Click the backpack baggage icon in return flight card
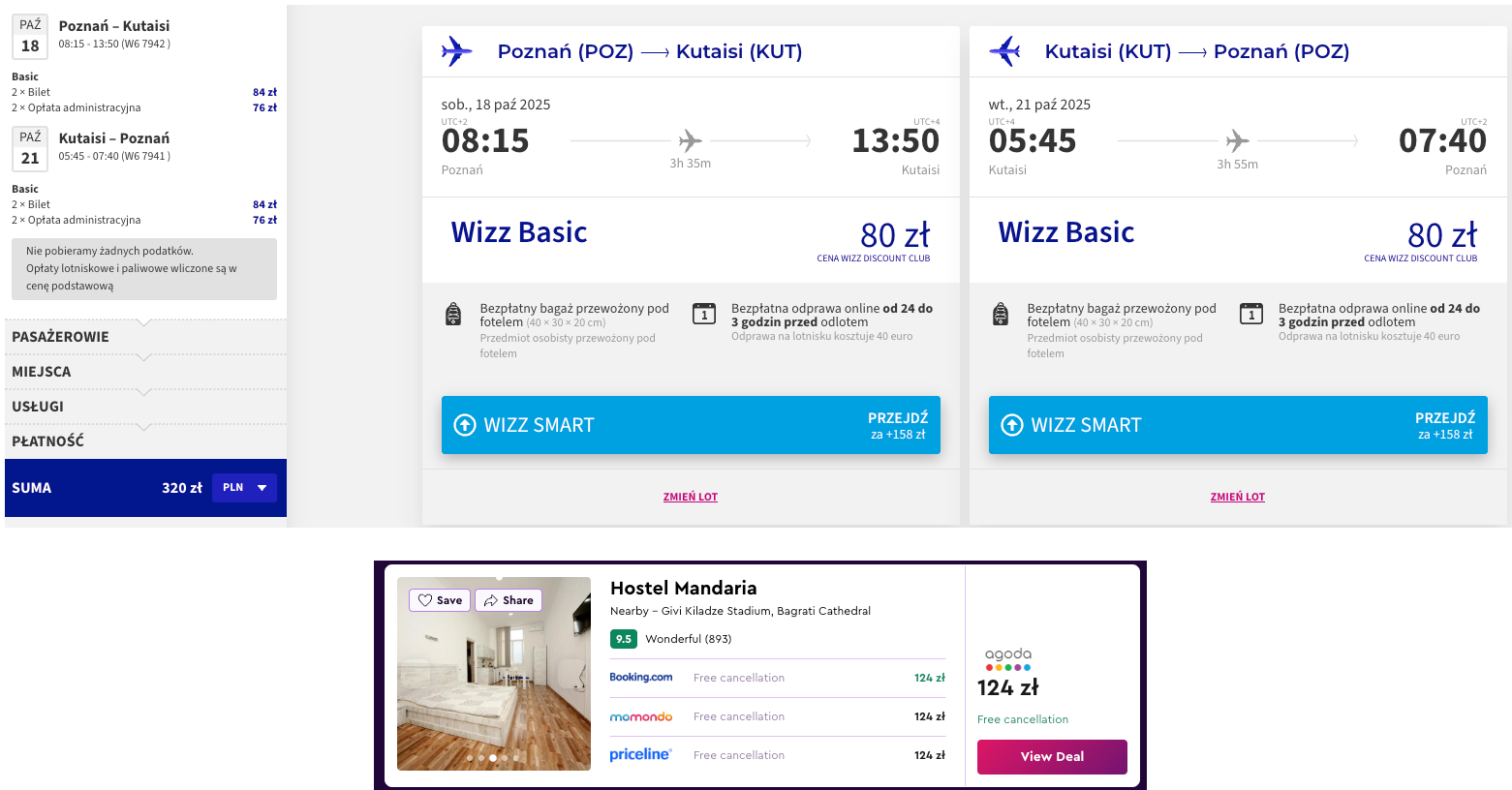Screen dimensions: 1512x790 pos(1001,314)
